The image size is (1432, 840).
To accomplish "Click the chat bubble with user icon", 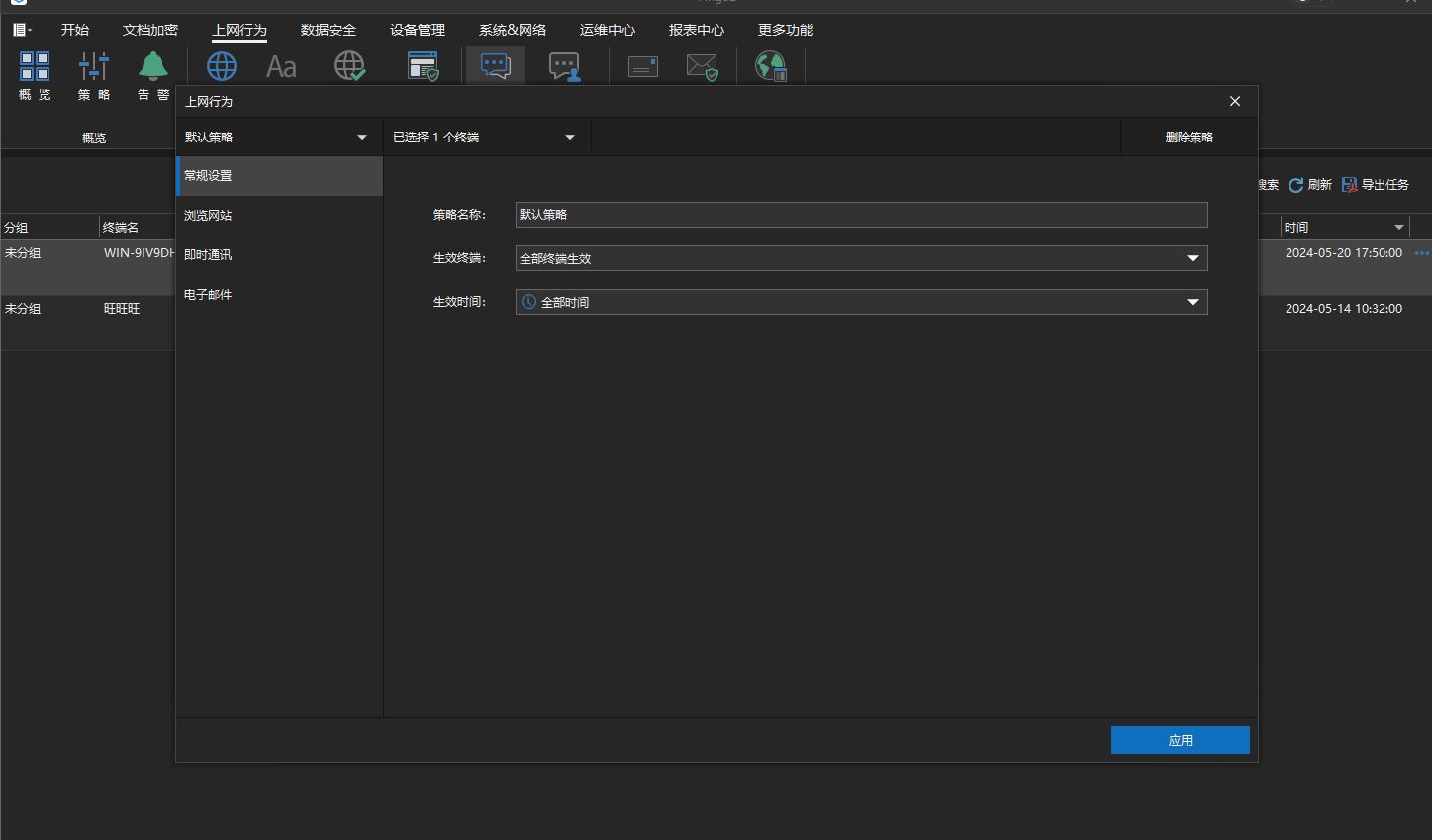I will coord(565,66).
